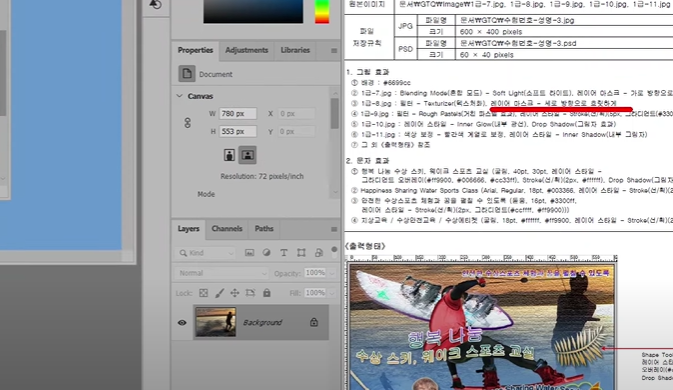673x390 pixels.
Task: Click the PSD cell in the table
Action: point(405,49)
